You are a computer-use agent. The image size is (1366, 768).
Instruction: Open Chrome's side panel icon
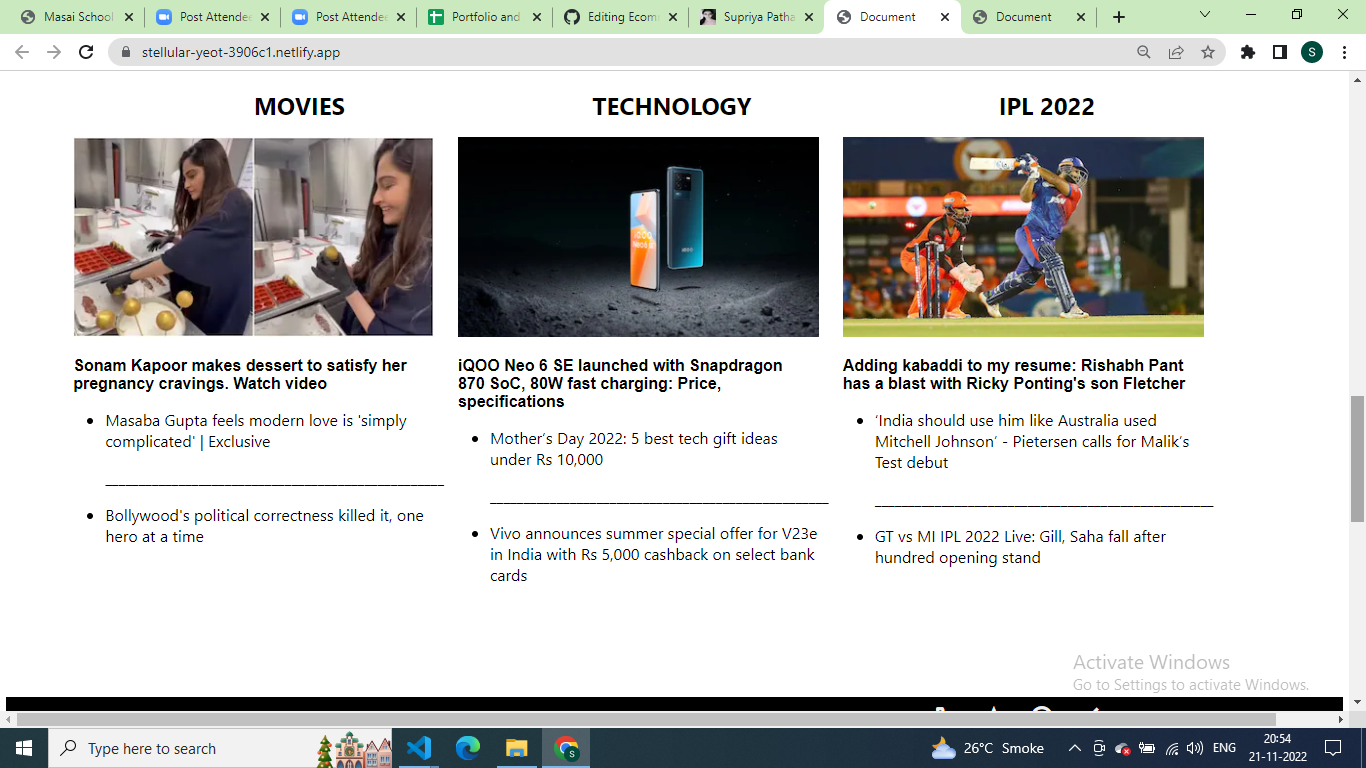pos(1281,52)
